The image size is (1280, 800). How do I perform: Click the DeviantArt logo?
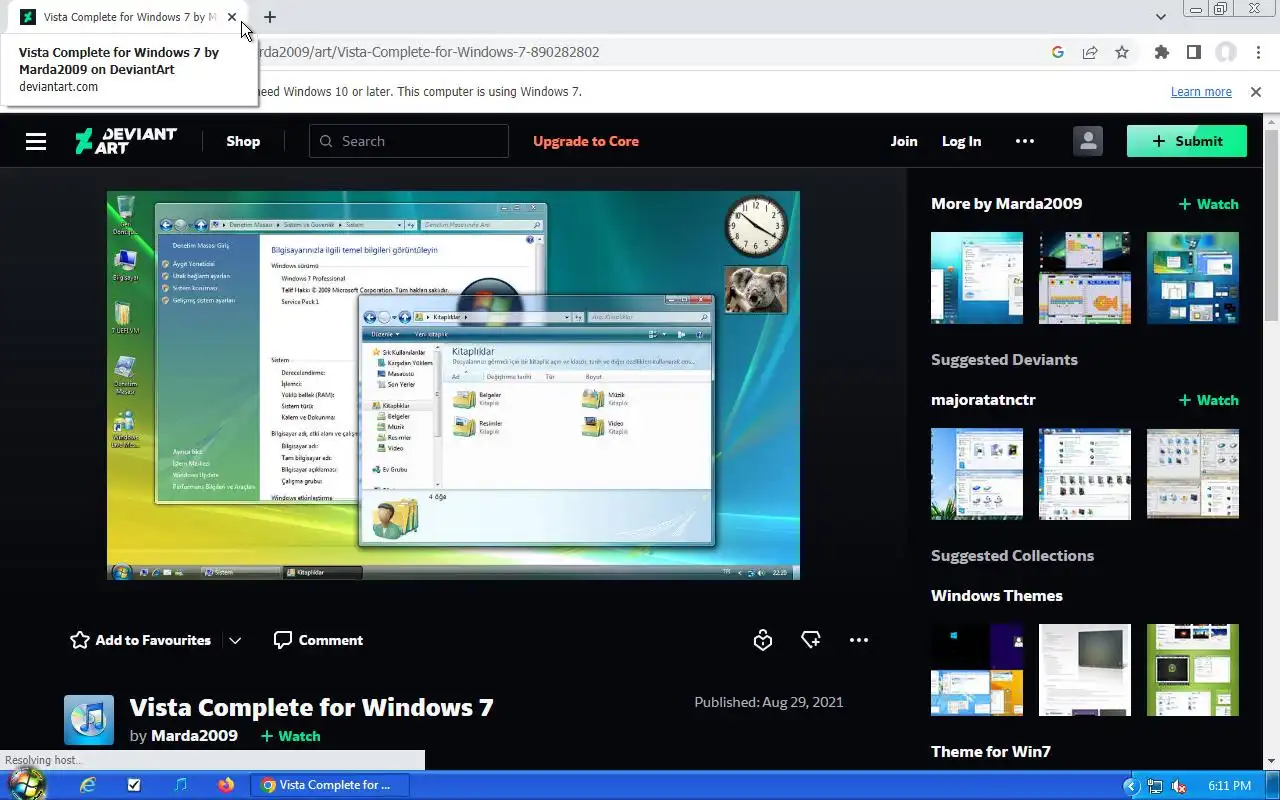pyautogui.click(x=126, y=141)
